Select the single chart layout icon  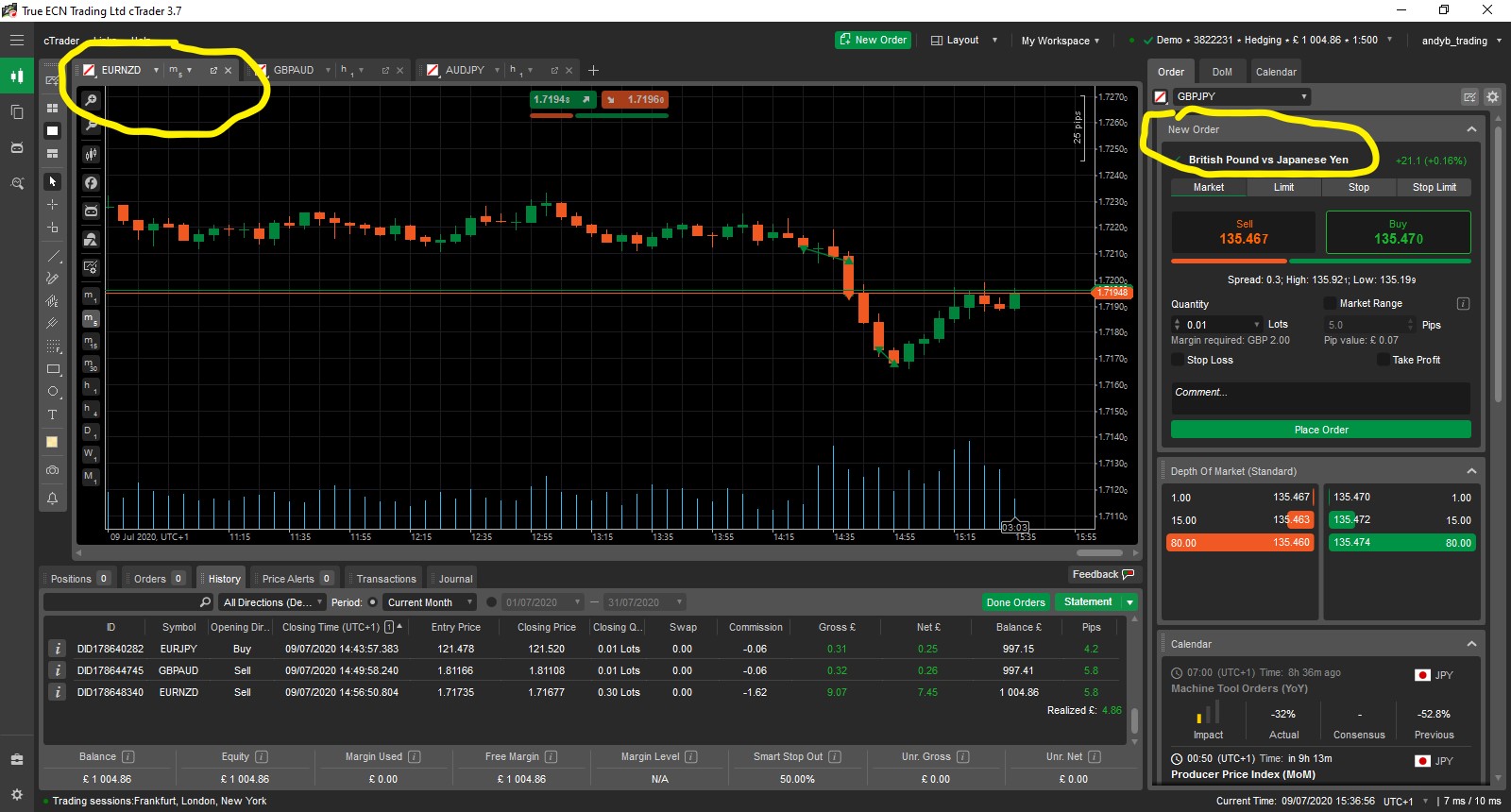point(53,130)
